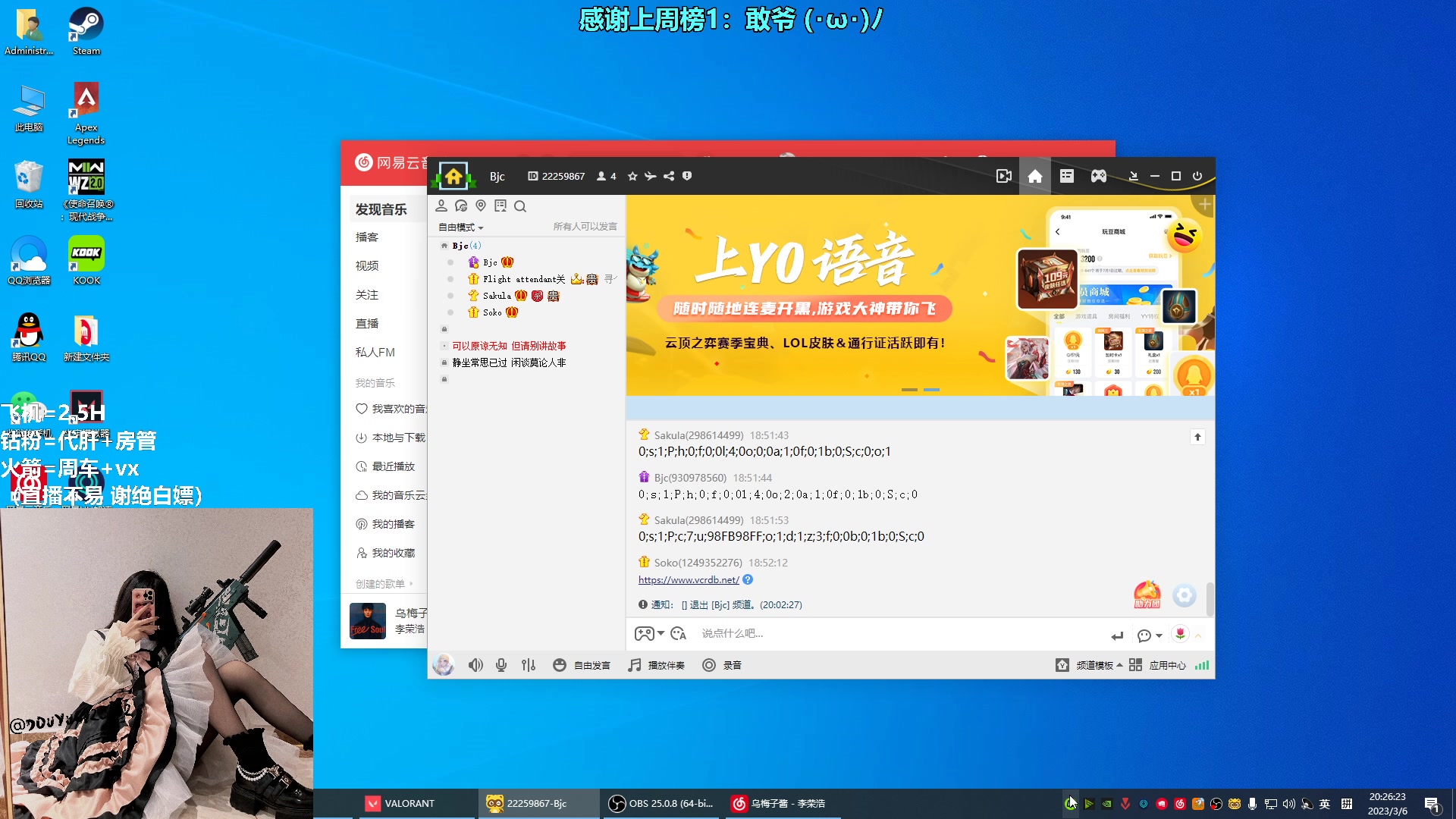Screen dimensions: 1456x819
Task: Click Soko(1249352276) sender name in chat
Action: (698, 563)
